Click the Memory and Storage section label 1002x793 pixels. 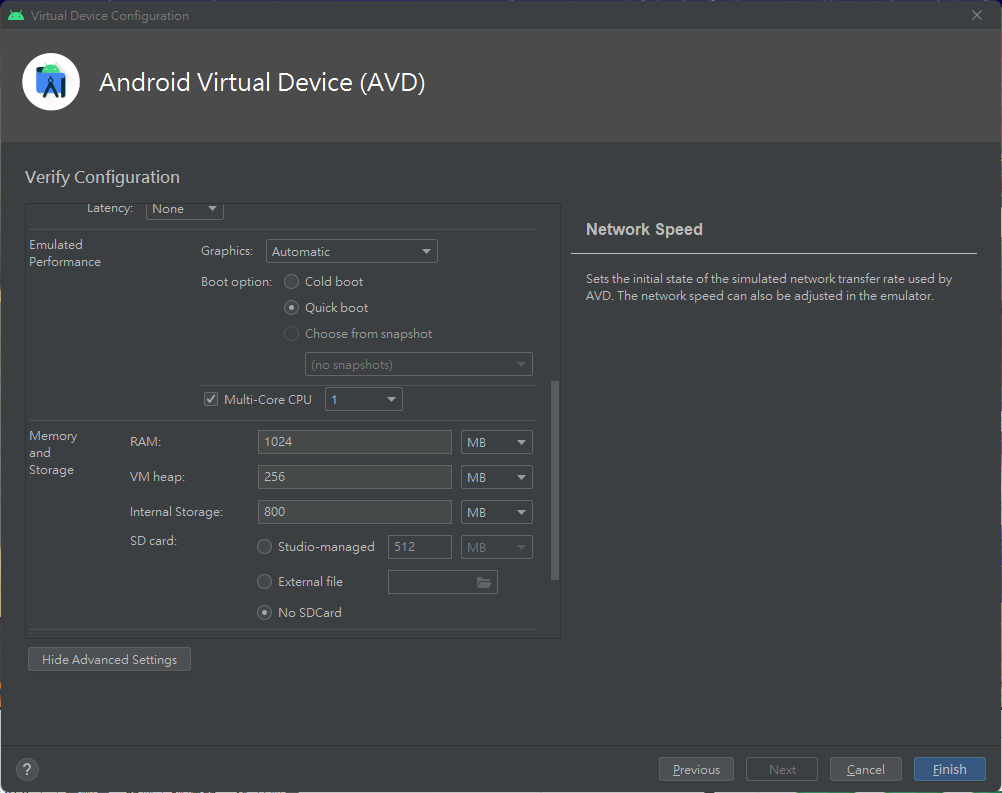click(x=53, y=452)
